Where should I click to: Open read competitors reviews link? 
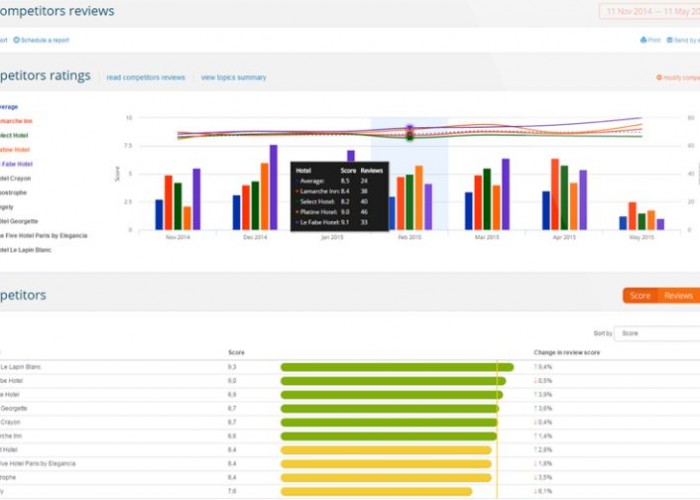(x=146, y=78)
